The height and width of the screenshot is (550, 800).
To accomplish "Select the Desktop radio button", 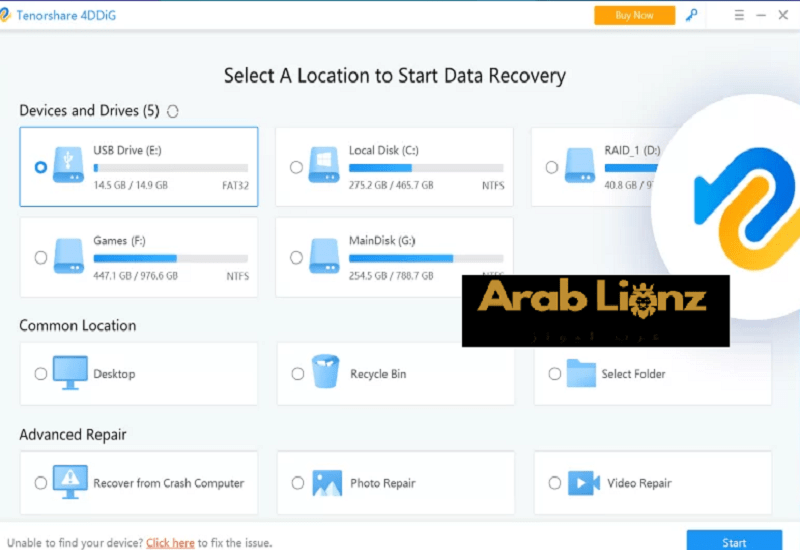I will pos(41,373).
